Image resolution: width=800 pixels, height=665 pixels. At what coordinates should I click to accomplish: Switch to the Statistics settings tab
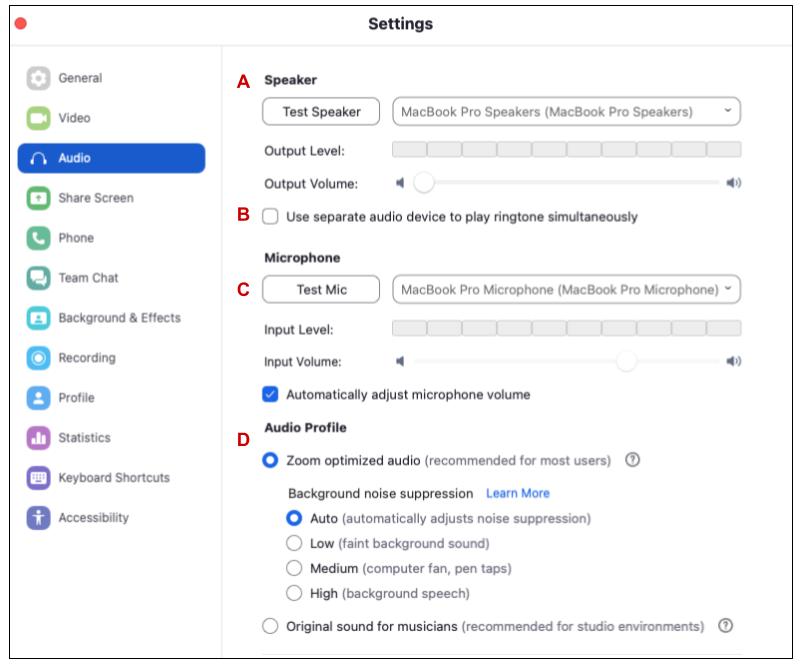[x=84, y=438]
